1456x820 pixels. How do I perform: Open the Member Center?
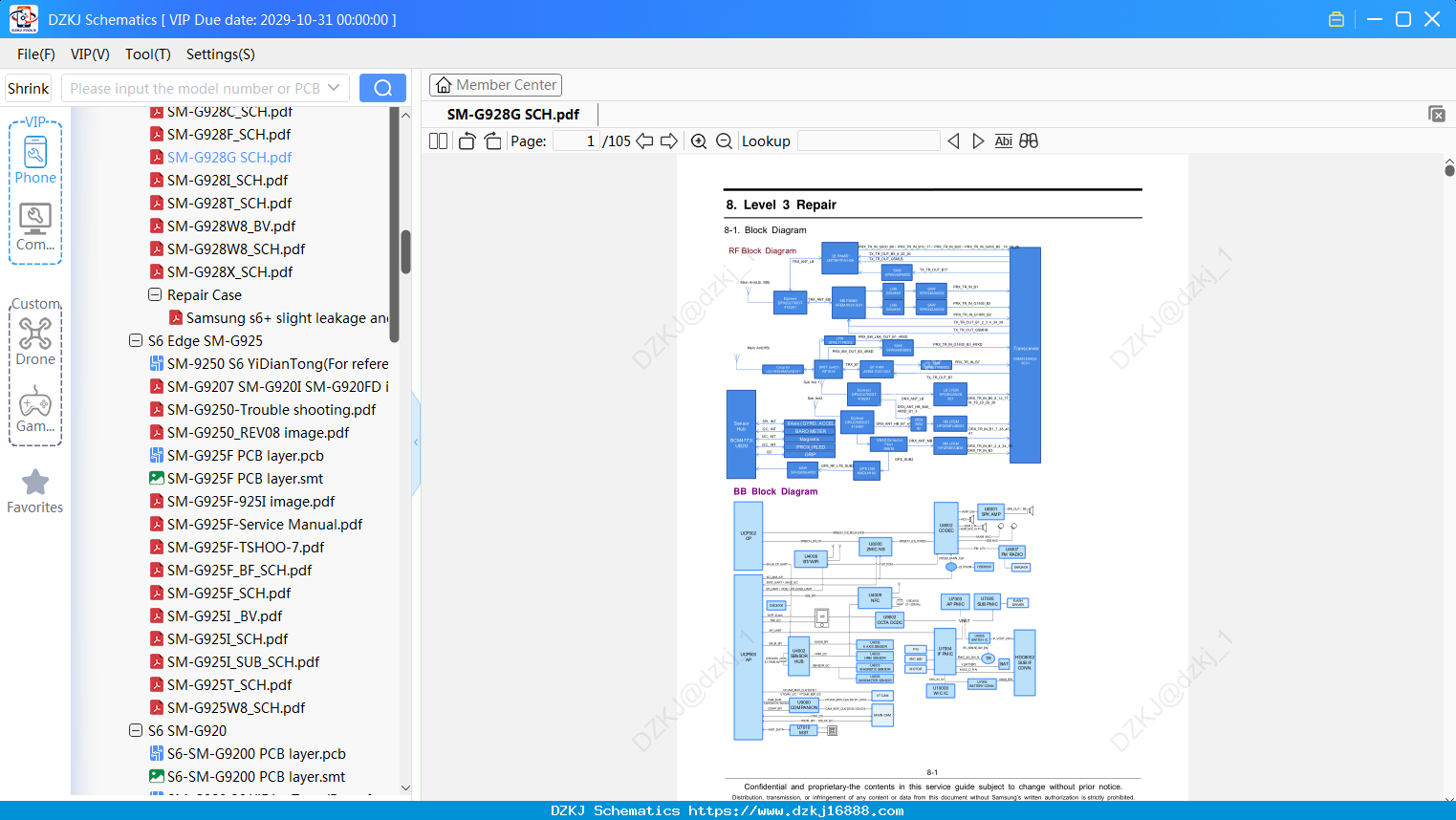point(495,85)
